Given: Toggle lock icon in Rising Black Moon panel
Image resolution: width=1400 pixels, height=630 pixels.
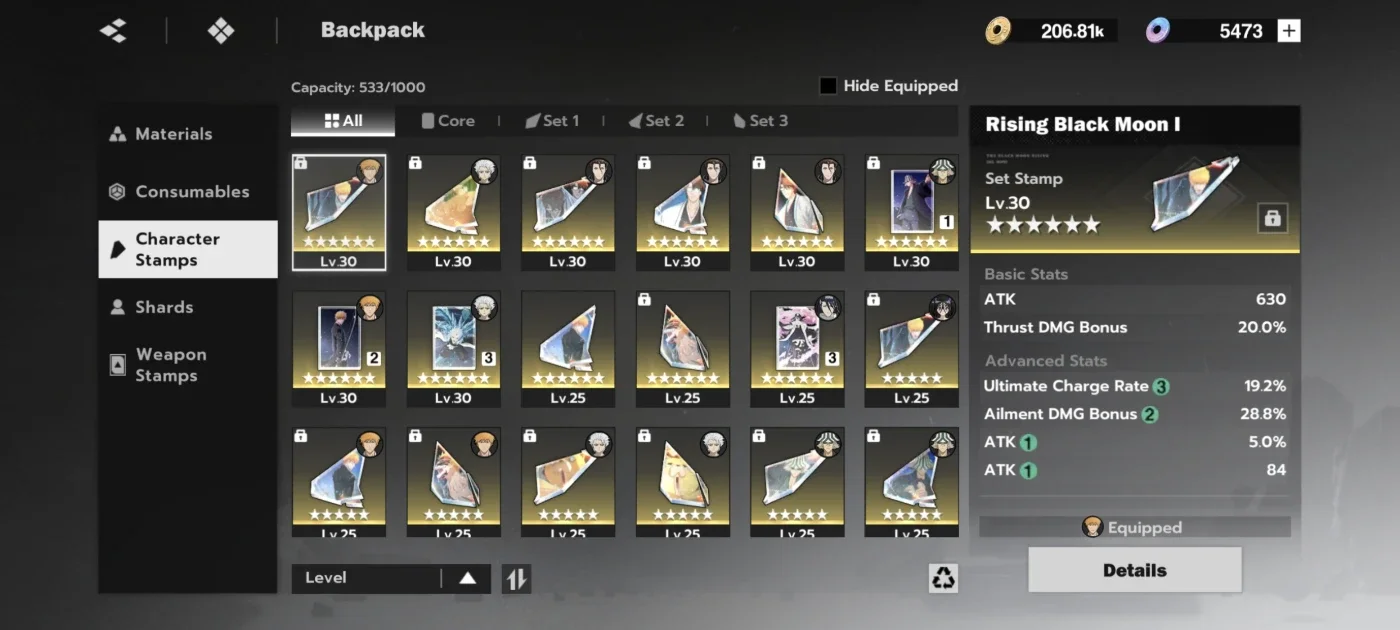Looking at the screenshot, I should coord(1273,218).
